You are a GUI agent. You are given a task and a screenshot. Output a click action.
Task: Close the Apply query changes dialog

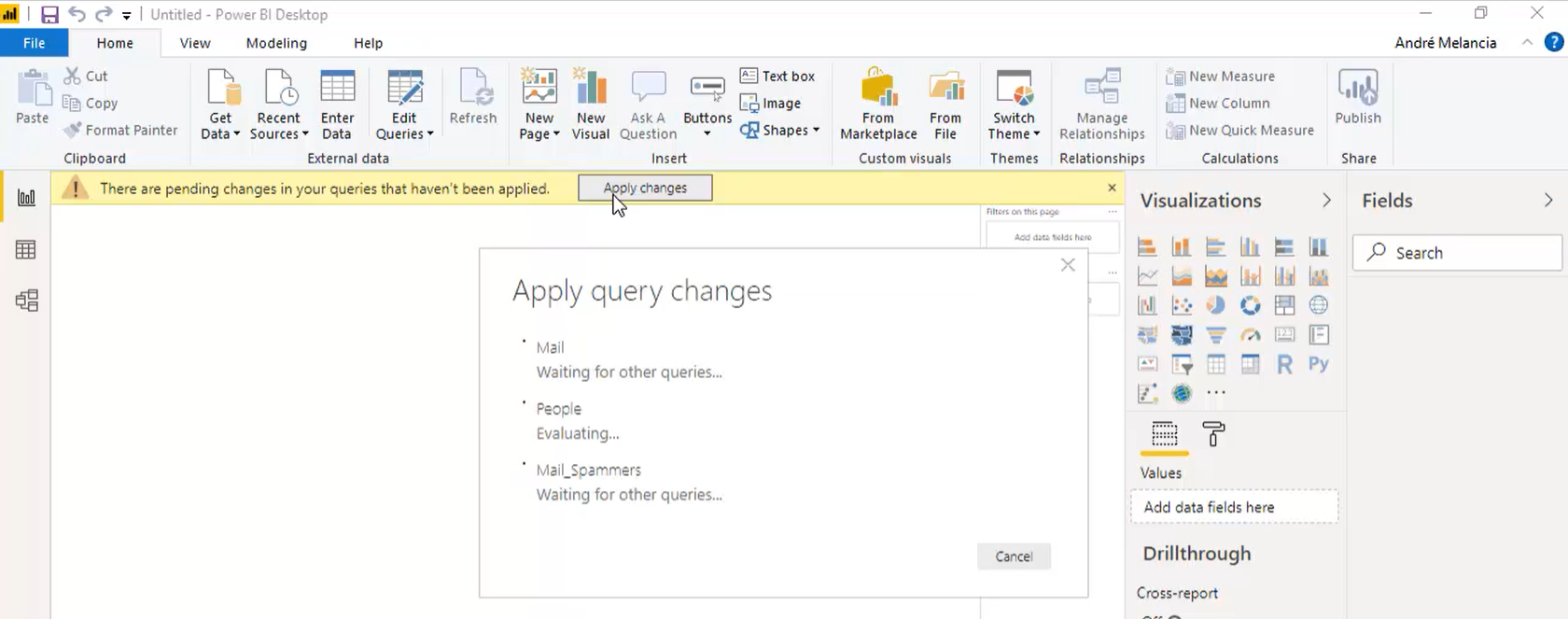coord(1068,265)
